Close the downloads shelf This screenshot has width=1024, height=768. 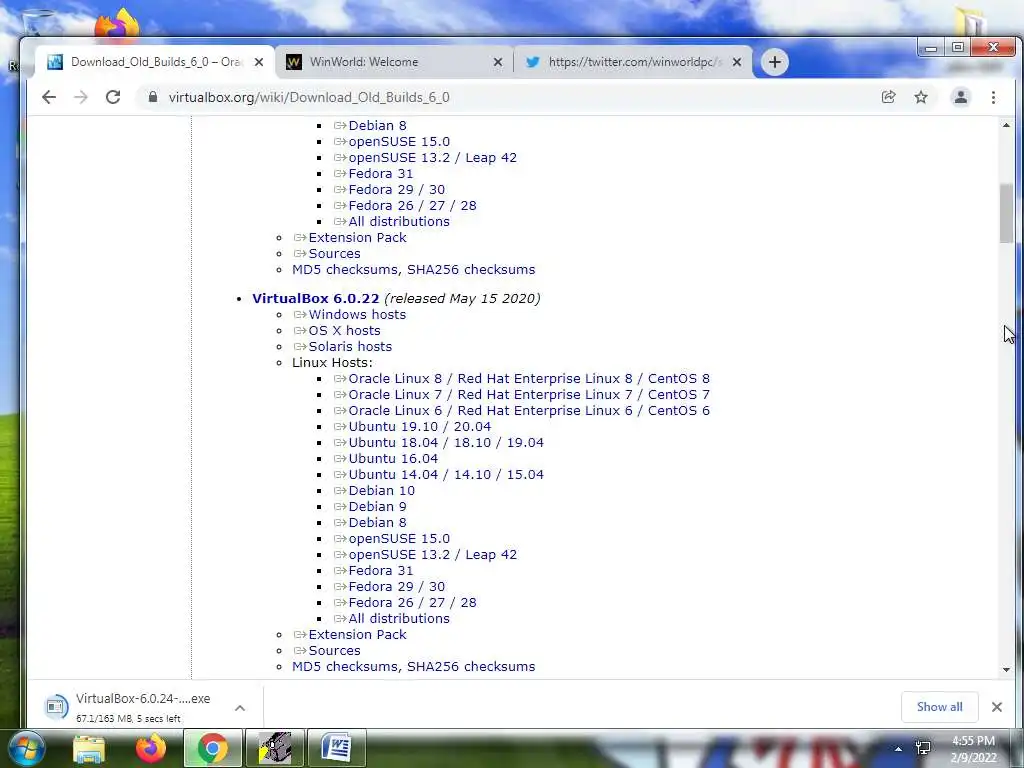997,707
